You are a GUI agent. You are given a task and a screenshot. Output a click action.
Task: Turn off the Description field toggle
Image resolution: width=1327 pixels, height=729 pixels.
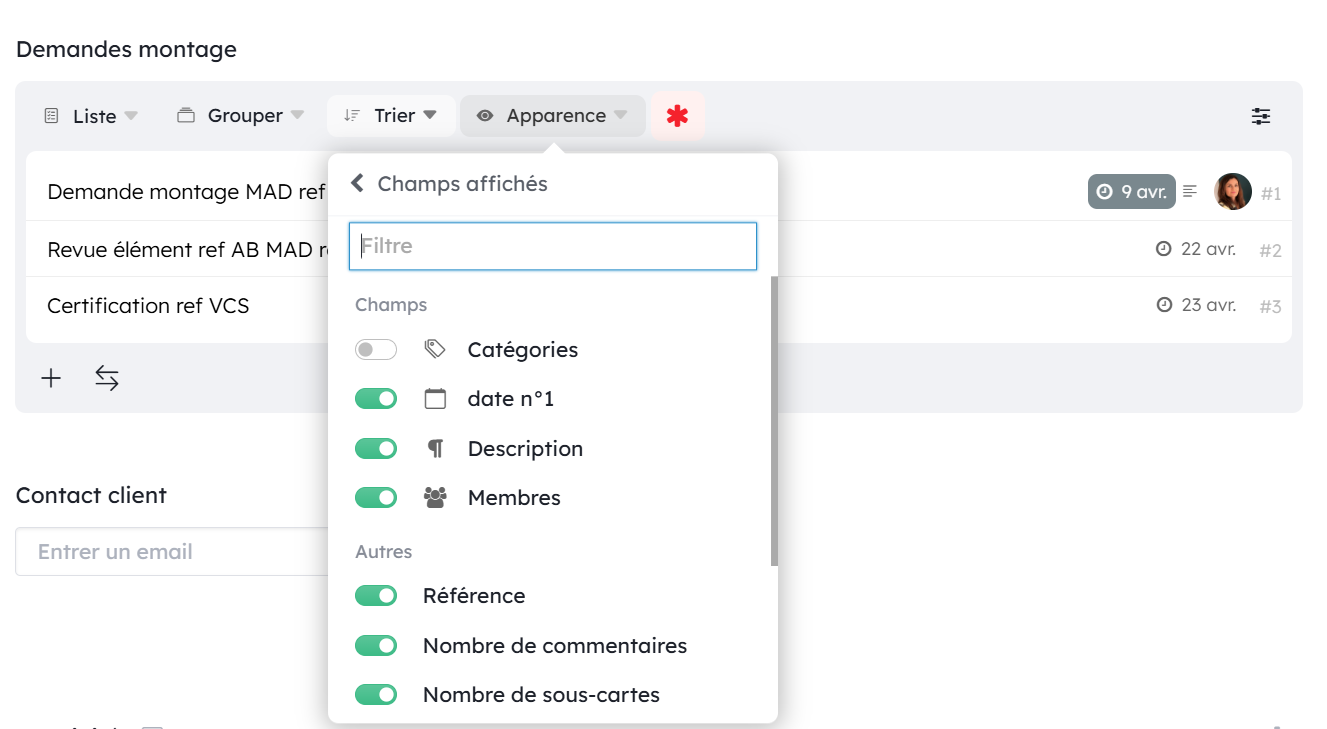pos(376,449)
